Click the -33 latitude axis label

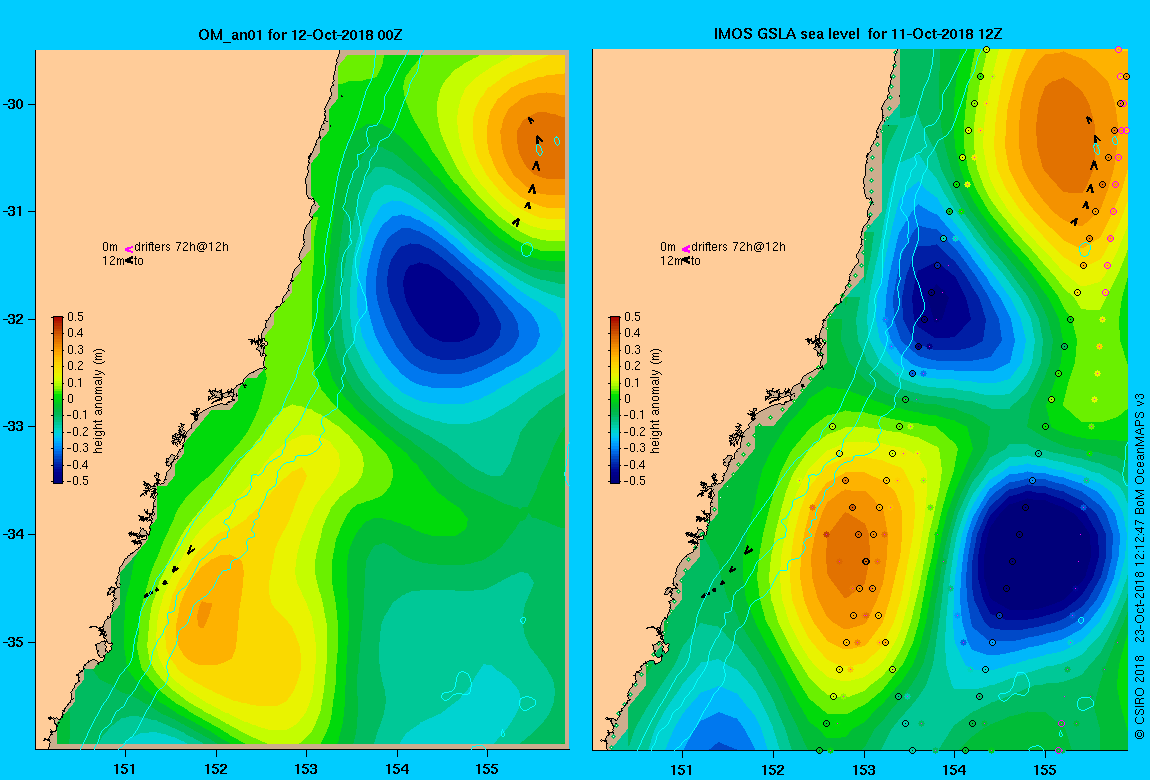(13, 427)
